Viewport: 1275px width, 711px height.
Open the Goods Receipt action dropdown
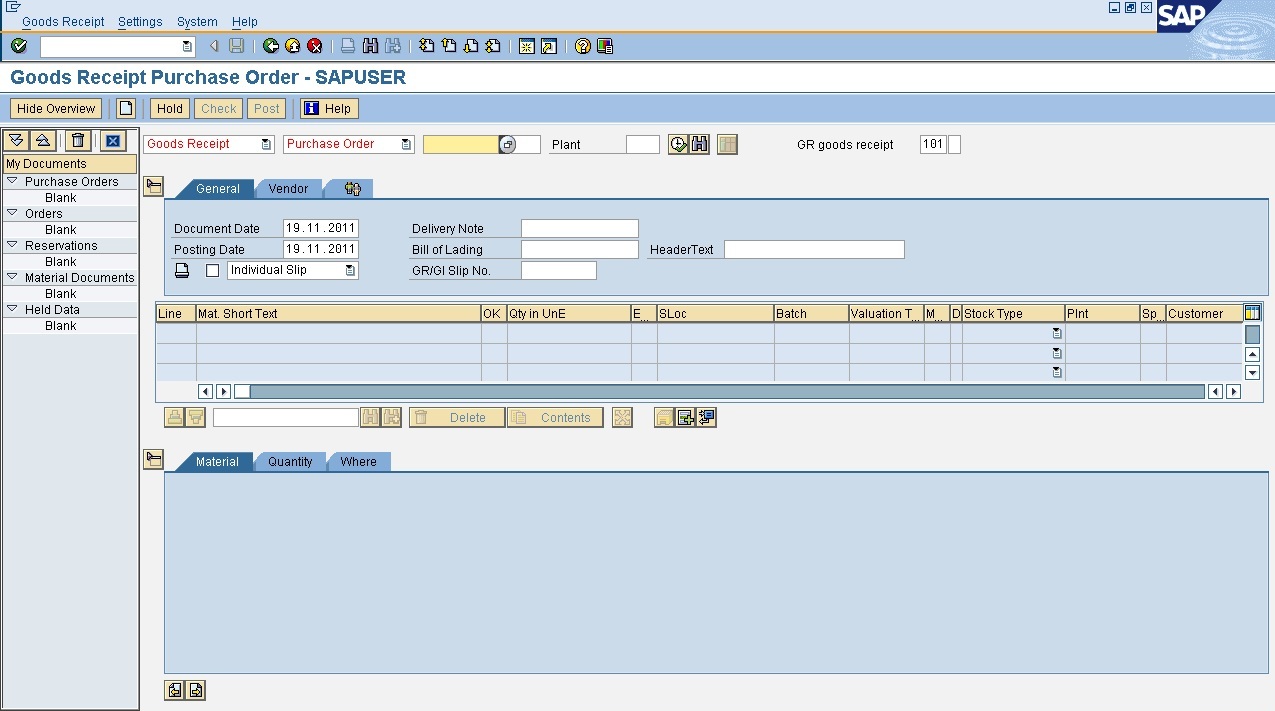[x=266, y=144]
